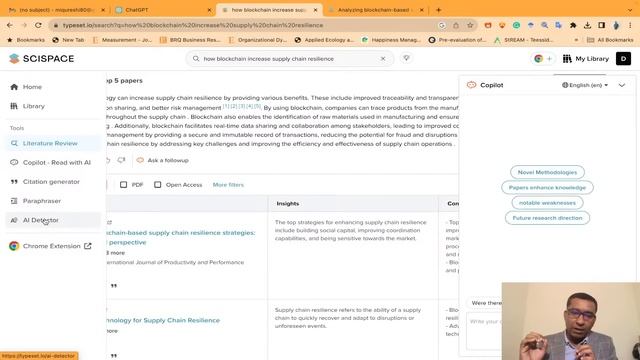Screen dimensions: 640x360
Task: Collapse the Copilot panel chevron
Action: click(x=622, y=85)
